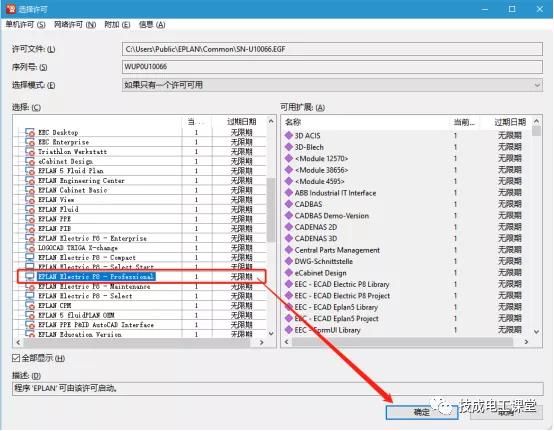The height and width of the screenshot is (431, 554).
Task: Click the Triathlon Werkstatt license icon
Action: coord(30,152)
